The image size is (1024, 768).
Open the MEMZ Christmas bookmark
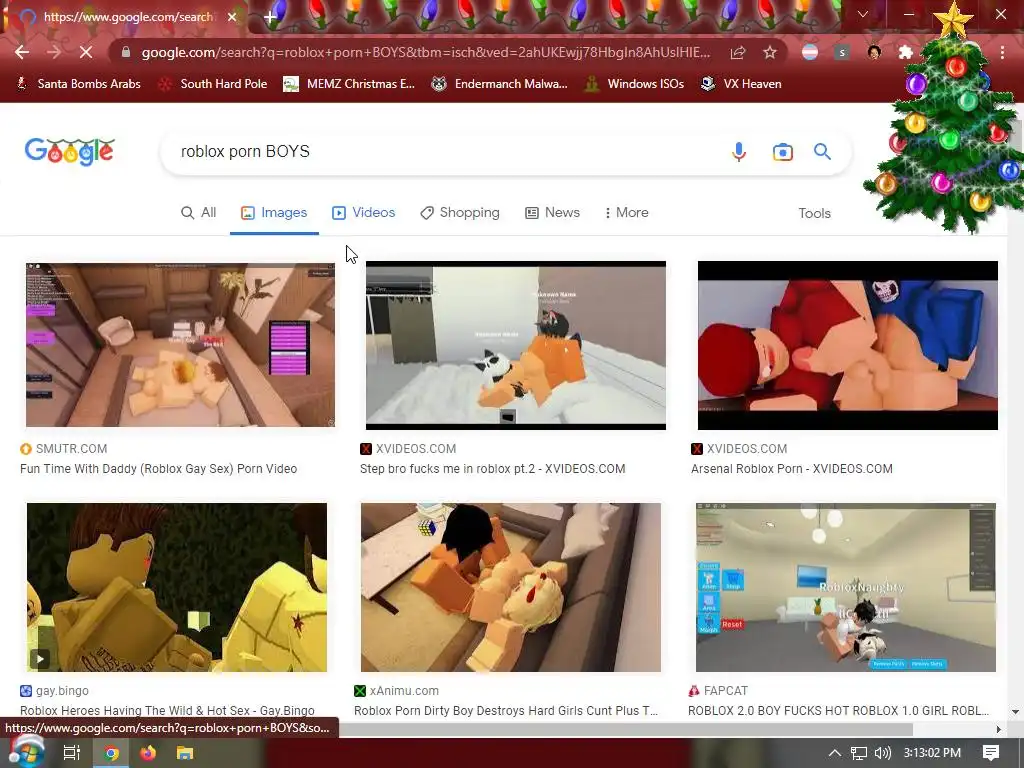349,84
